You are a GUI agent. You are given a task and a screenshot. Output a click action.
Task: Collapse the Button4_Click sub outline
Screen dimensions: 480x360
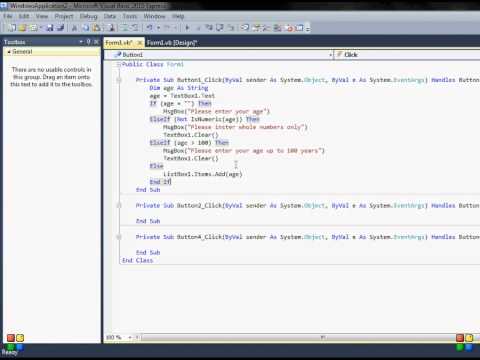(x=119, y=237)
